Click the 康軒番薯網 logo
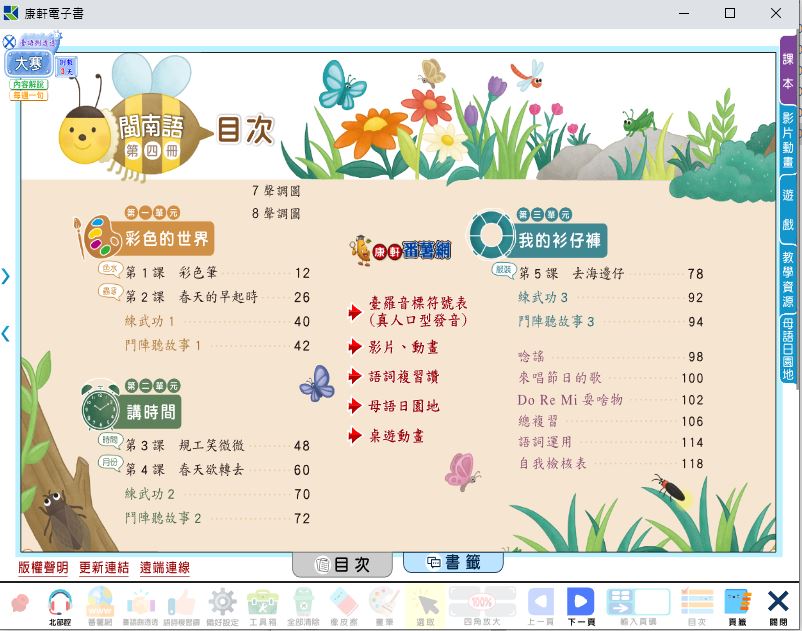This screenshot has height=631, width=802. click(x=401, y=251)
